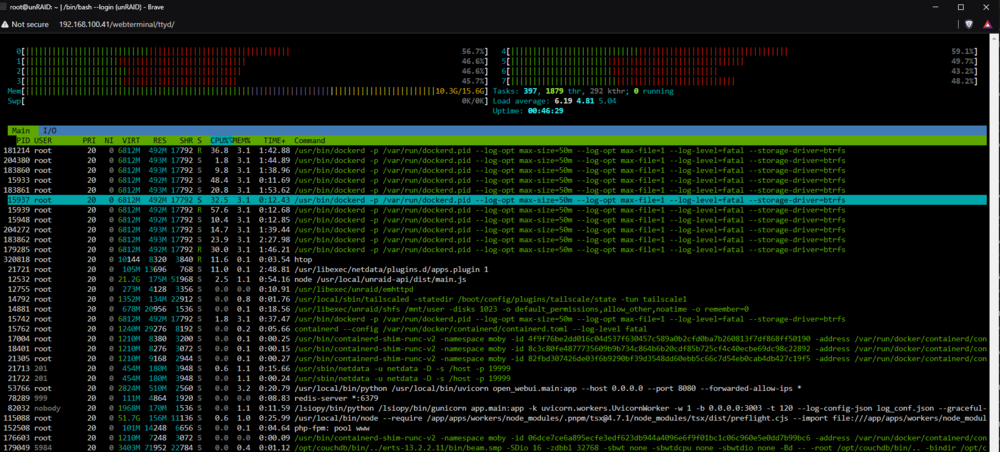Viewport: 1000px width, 452px height.
Task: Open the Brave Rewards triangle icon
Action: pyautogui.click(x=989, y=24)
